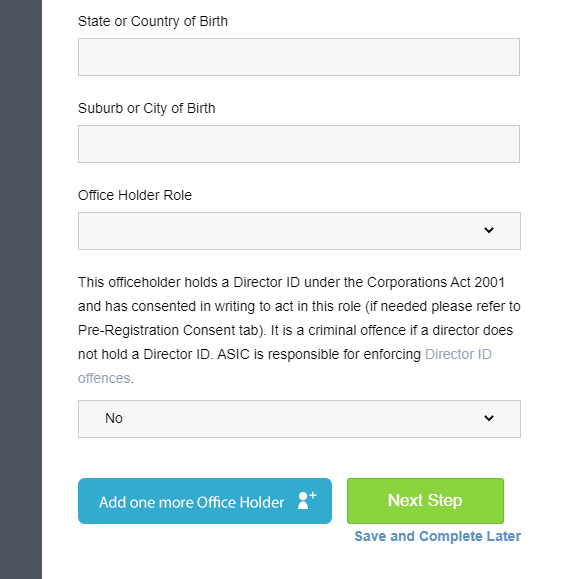
Task: Click the chevron arrow in the No dropdown
Action: 489,418
